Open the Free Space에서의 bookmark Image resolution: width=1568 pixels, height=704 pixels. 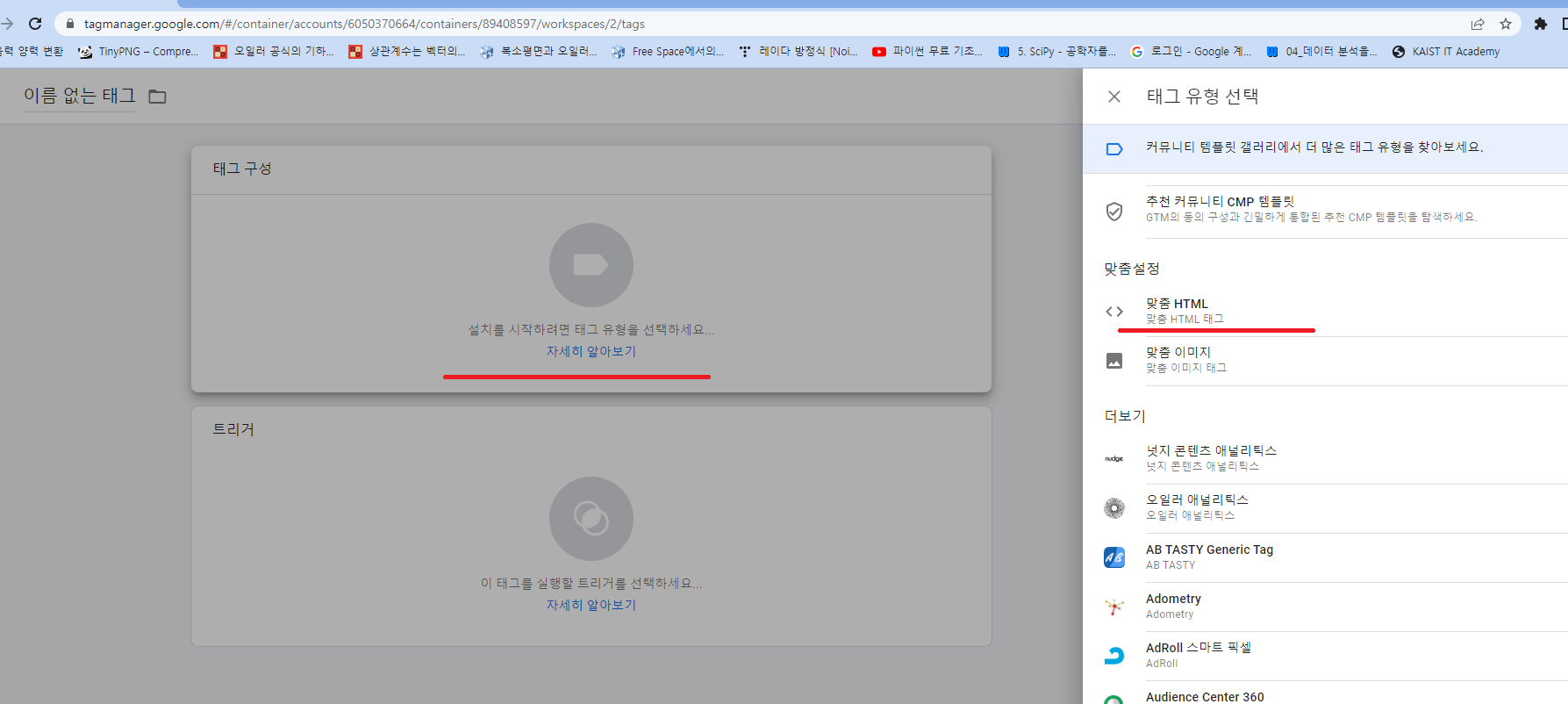pos(669,52)
